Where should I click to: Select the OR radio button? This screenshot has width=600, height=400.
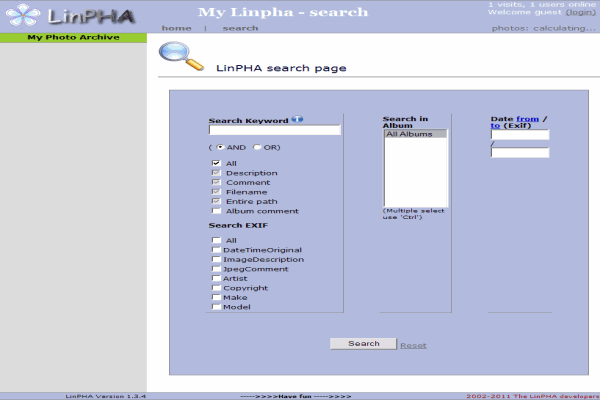[x=257, y=147]
